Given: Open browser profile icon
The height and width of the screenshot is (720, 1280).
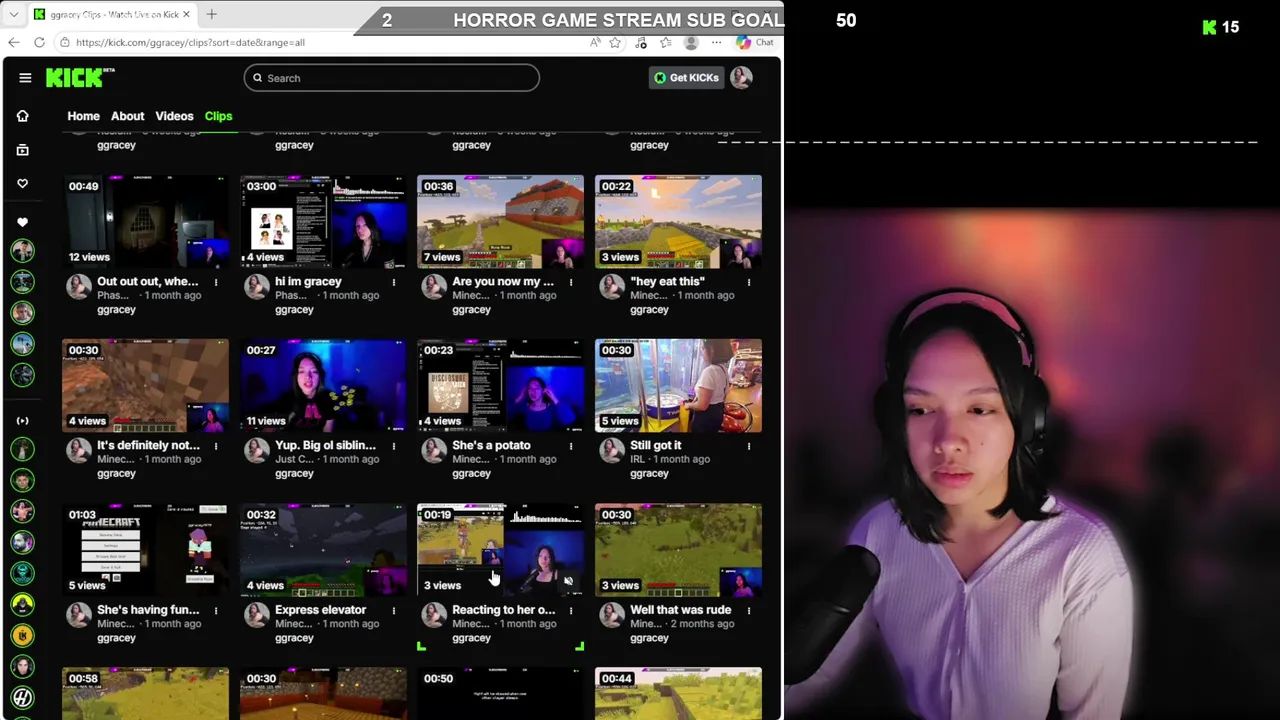Looking at the screenshot, I should click(x=691, y=42).
